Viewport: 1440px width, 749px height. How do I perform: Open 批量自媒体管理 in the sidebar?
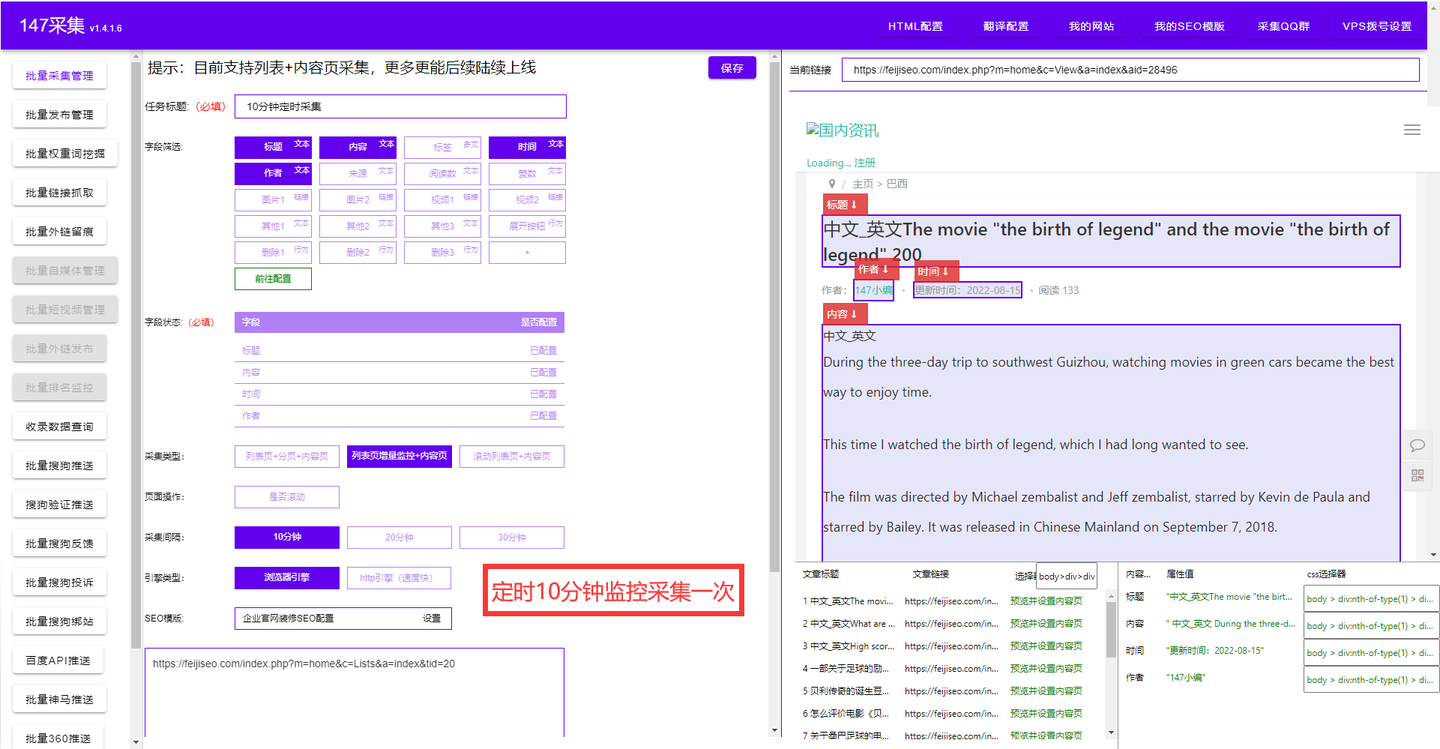coord(65,270)
